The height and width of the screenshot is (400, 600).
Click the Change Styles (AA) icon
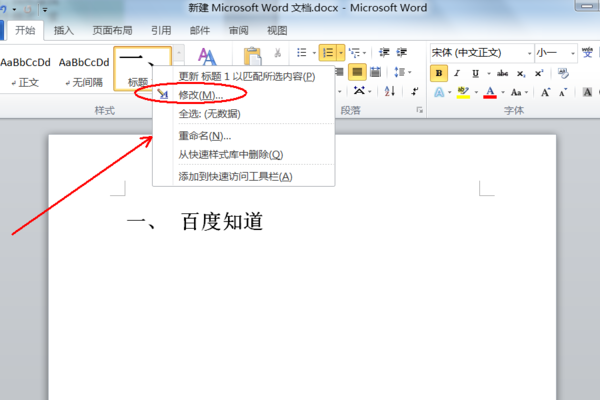pyautogui.click(x=207, y=56)
